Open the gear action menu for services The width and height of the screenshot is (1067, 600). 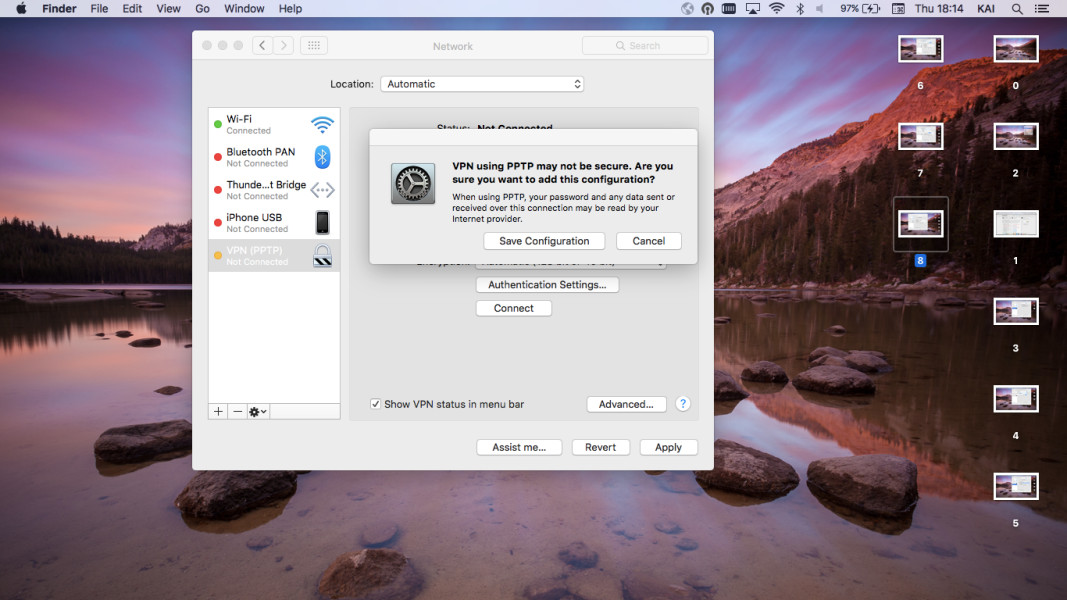pyautogui.click(x=258, y=411)
